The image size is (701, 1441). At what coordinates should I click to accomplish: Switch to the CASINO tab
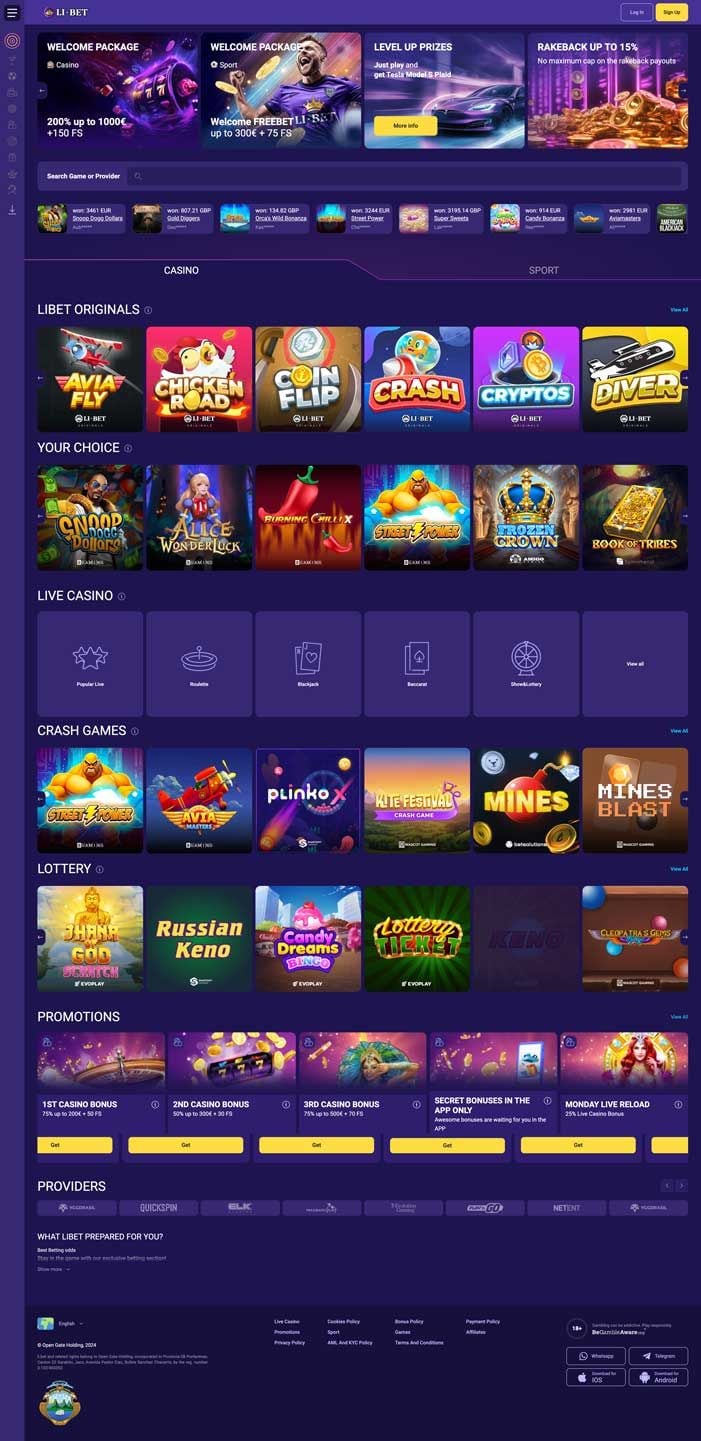[x=181, y=270]
